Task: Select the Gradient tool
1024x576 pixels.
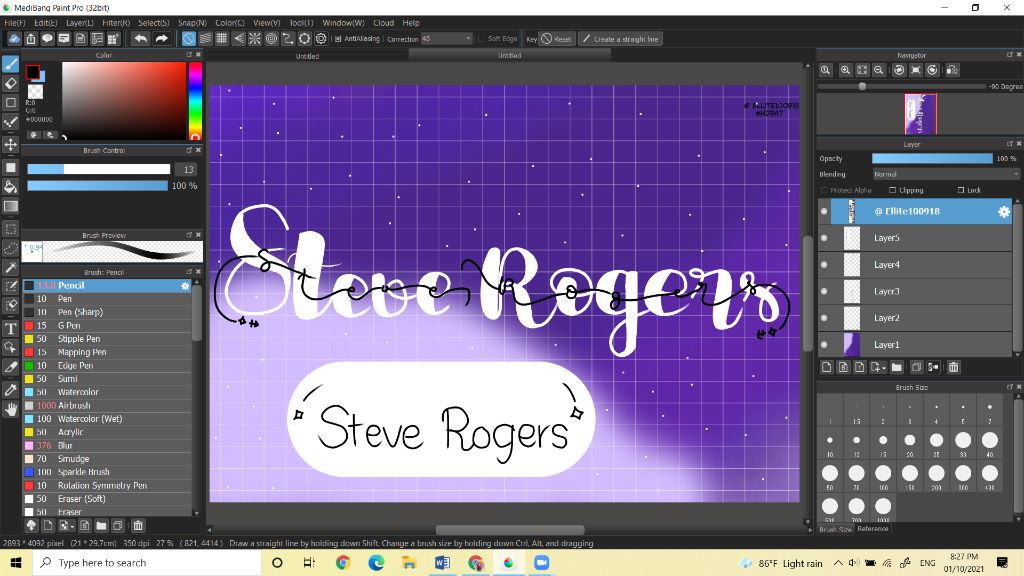Action: 10,206
